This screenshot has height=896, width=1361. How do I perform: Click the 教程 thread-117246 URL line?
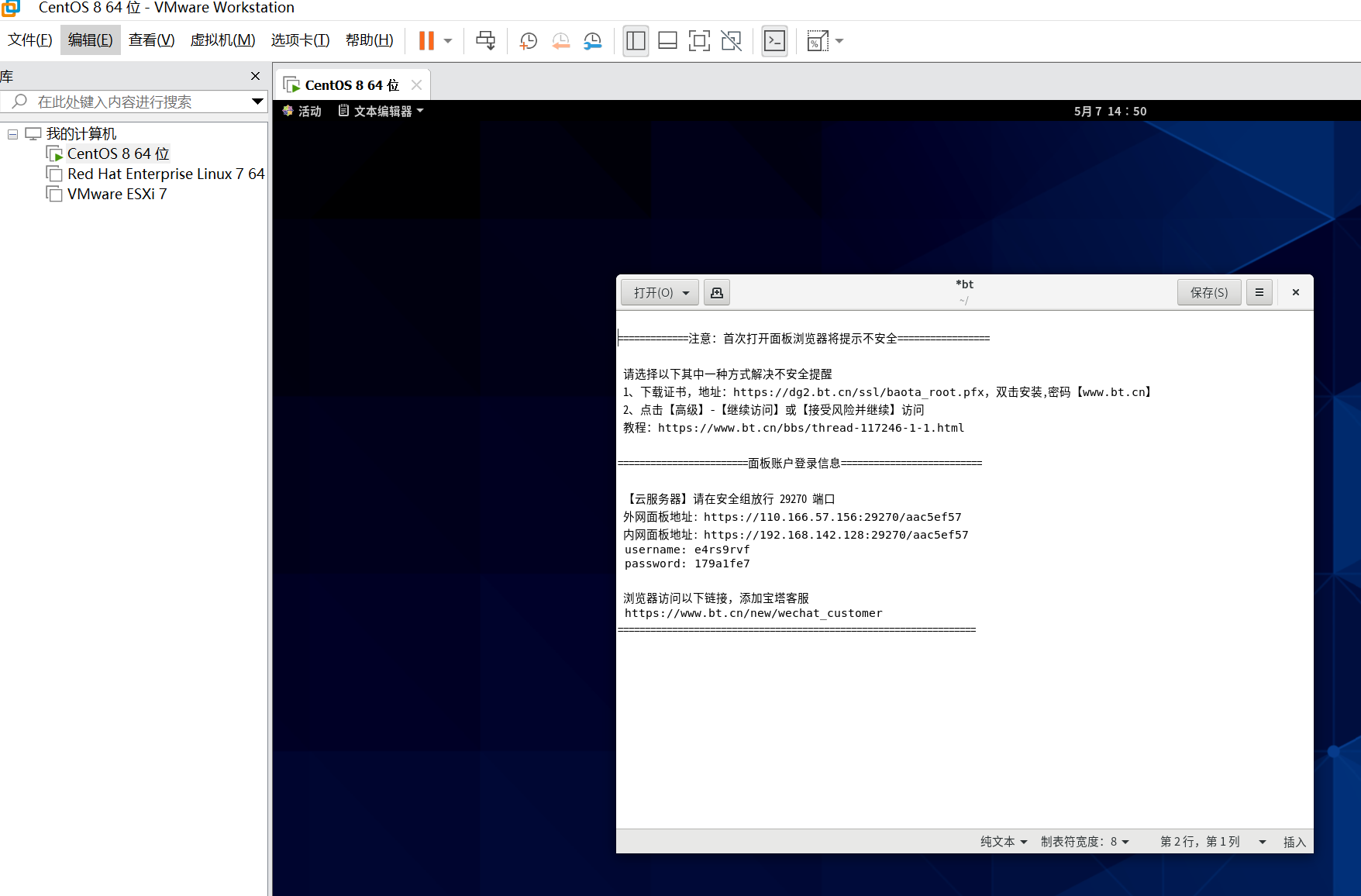[794, 428]
